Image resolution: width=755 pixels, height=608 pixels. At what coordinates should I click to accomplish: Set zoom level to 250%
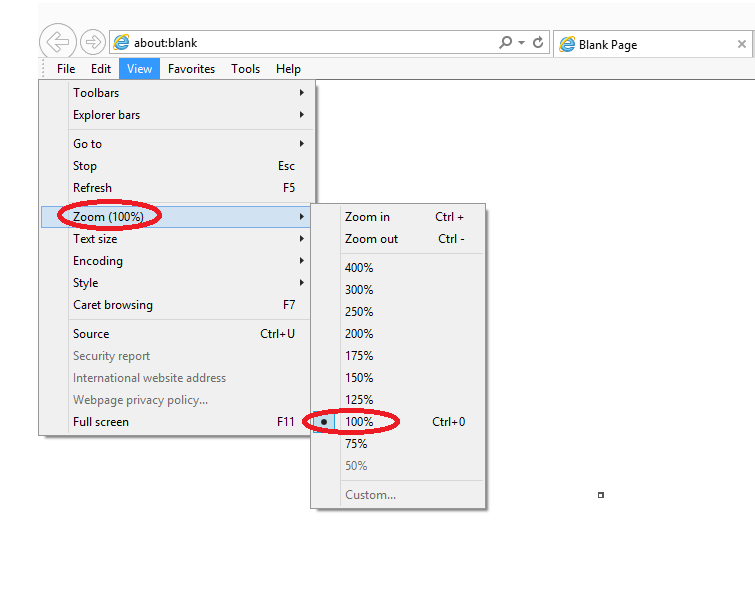[x=398, y=312]
